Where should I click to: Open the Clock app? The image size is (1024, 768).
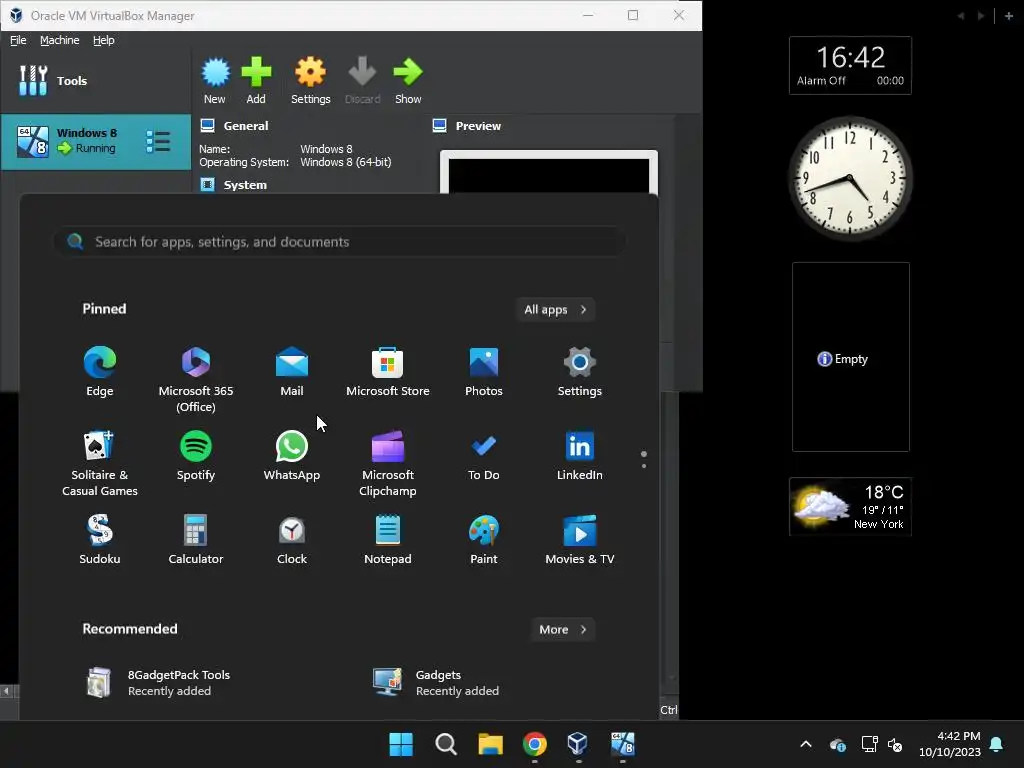pyautogui.click(x=292, y=539)
